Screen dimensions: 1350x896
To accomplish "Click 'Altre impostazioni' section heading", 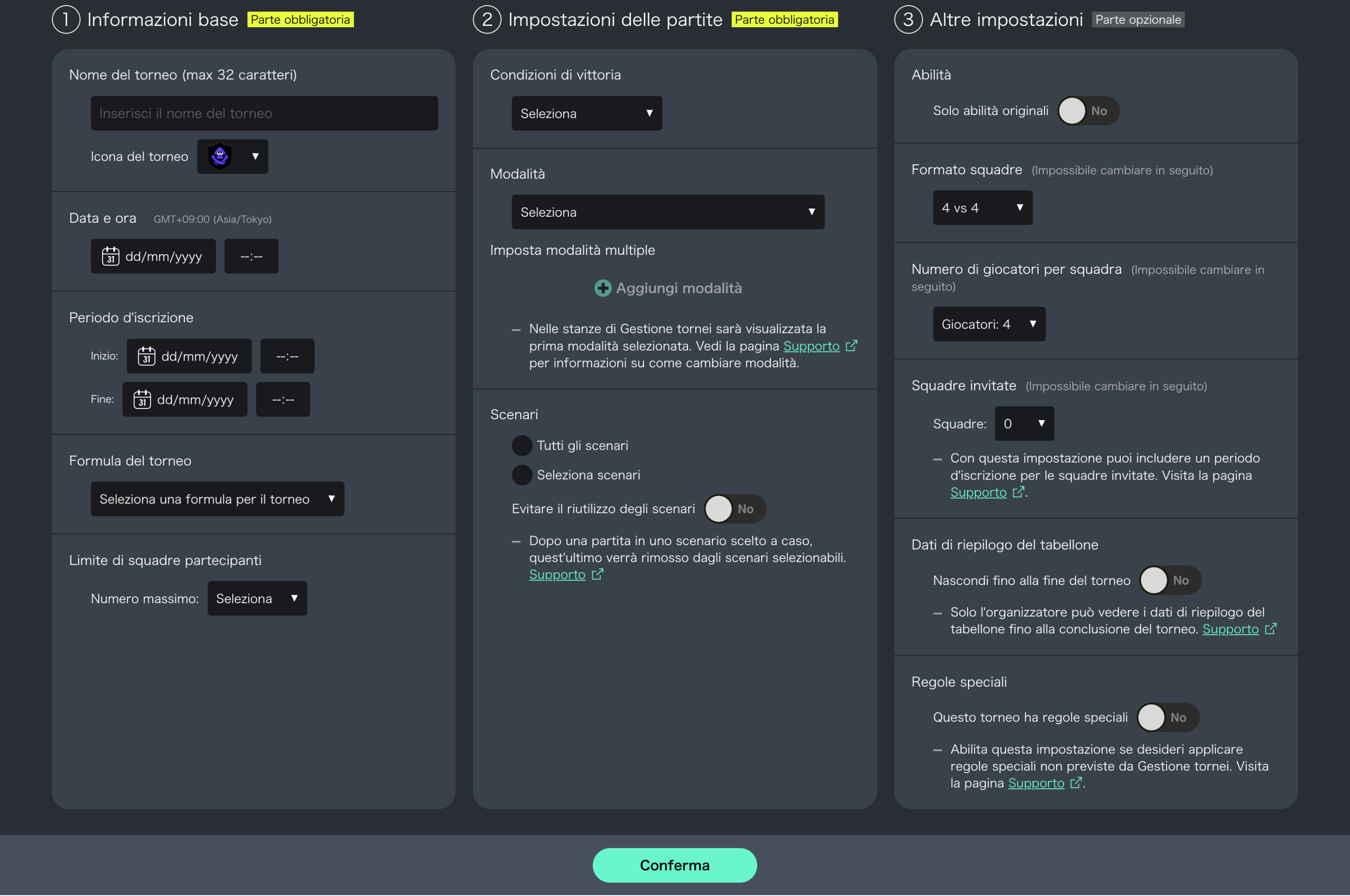I will [x=1006, y=19].
